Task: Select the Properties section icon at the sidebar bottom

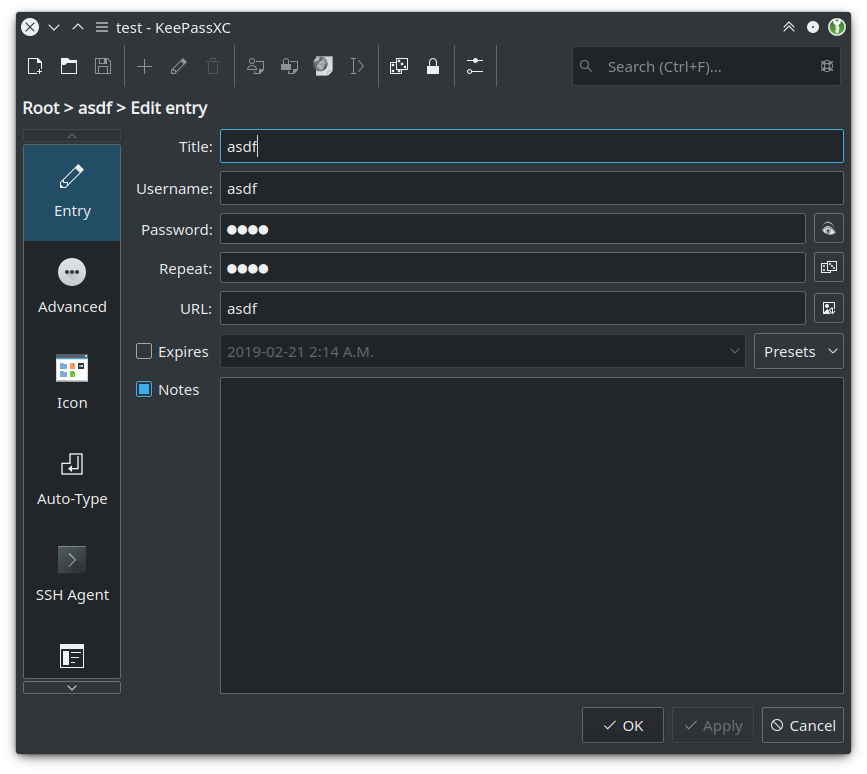Action: 72,656
